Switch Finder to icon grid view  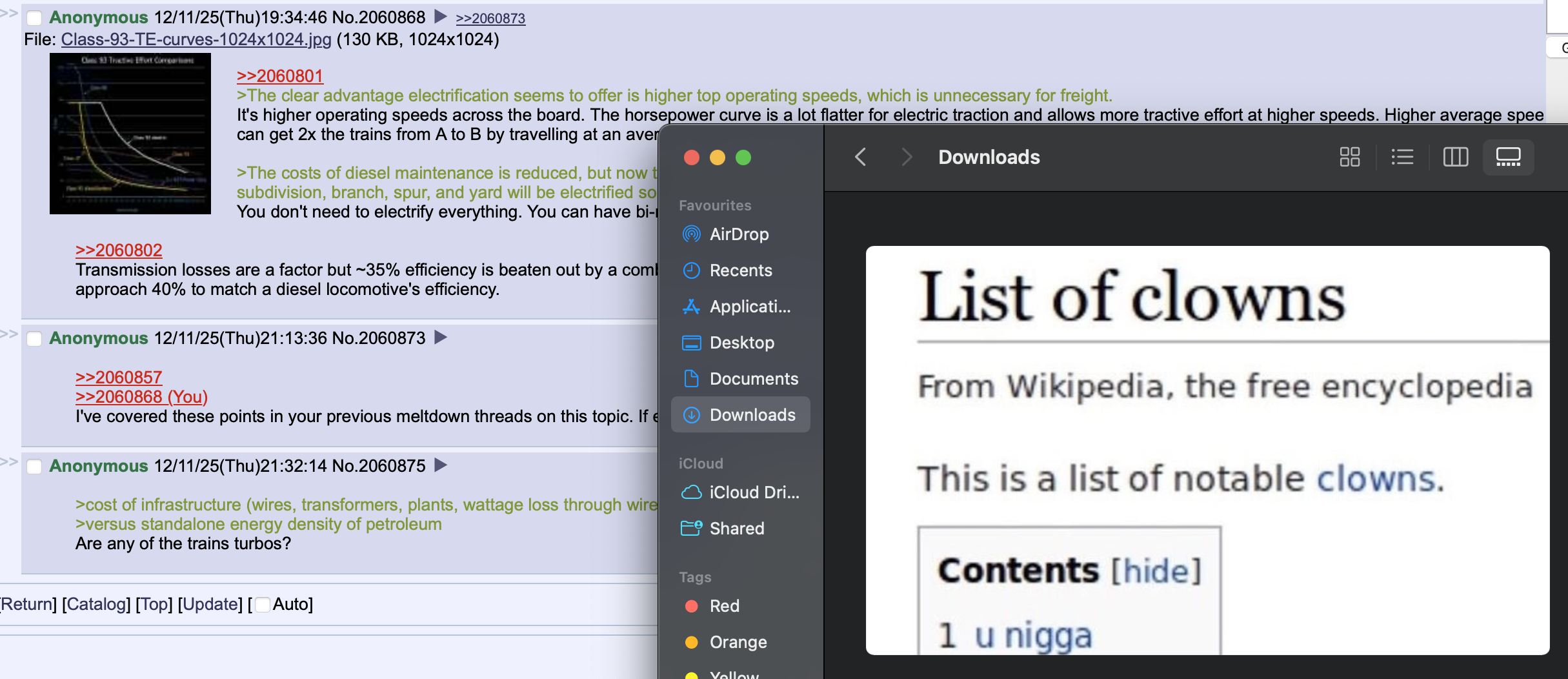click(x=1349, y=157)
